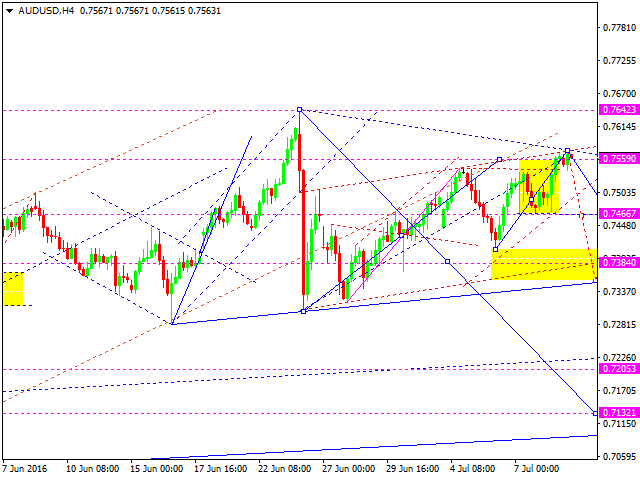Screen dimensions: 640x480
Task: Select the trendline anchor square at the 0.75590 level
Action: [x=499, y=159]
